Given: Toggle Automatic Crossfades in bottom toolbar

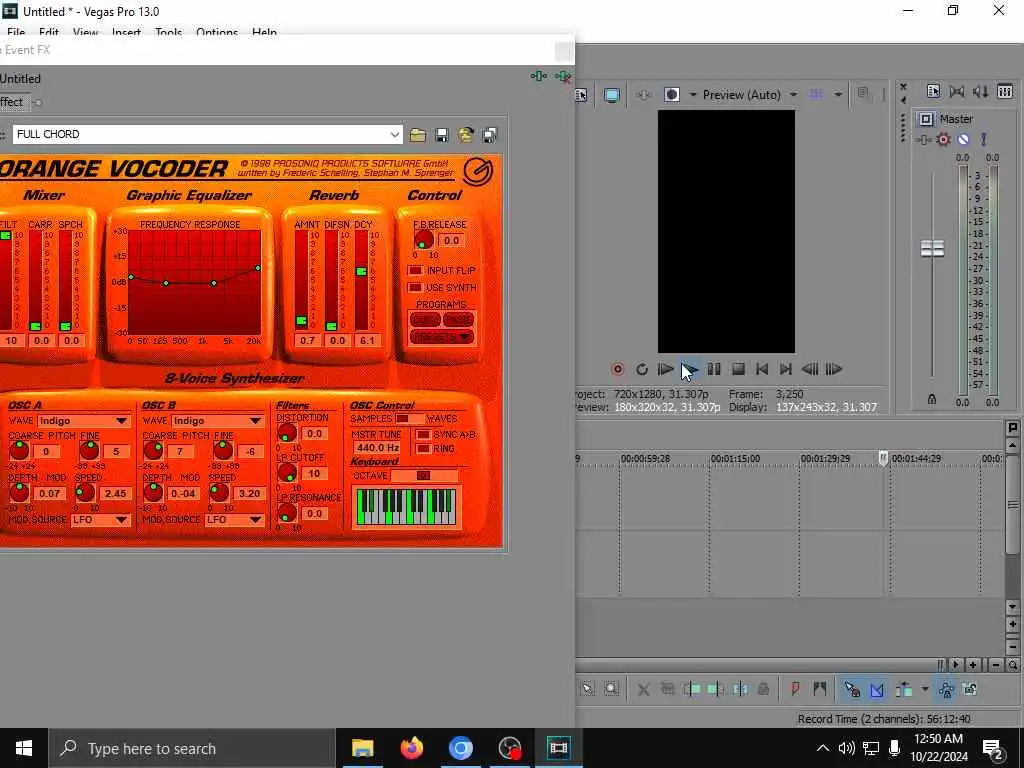Looking at the screenshot, I should 876,689.
